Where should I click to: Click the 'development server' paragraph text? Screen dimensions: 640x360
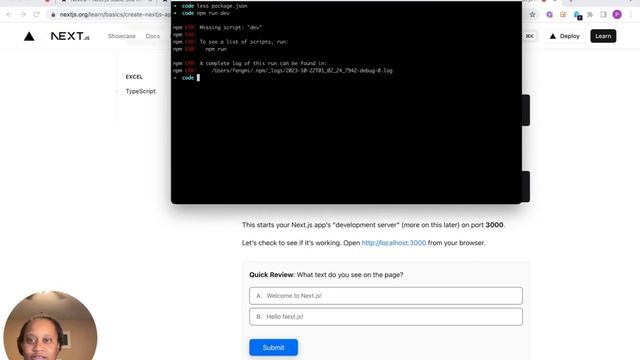(373, 225)
